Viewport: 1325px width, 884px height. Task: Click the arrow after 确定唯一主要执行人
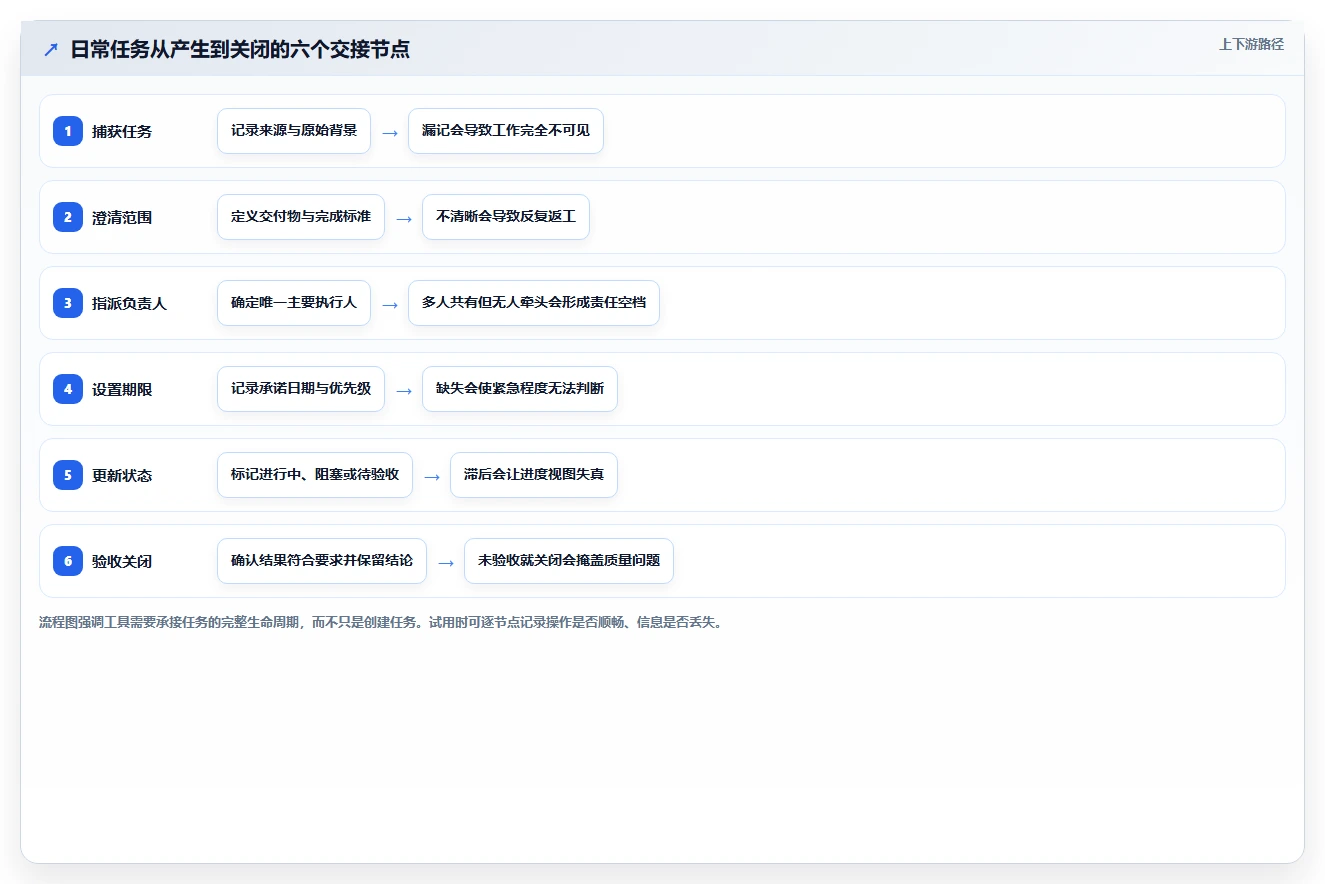coord(390,304)
